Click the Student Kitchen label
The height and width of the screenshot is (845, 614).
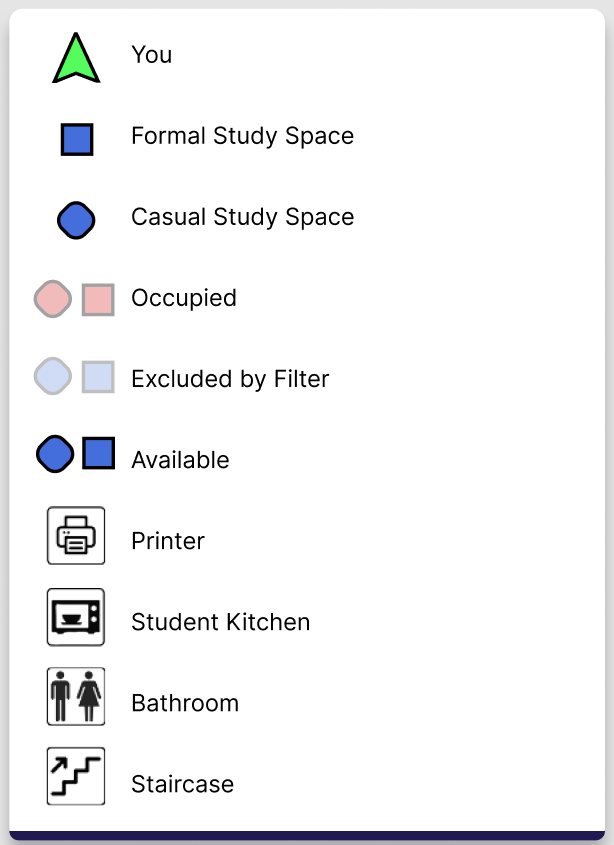[x=220, y=622]
